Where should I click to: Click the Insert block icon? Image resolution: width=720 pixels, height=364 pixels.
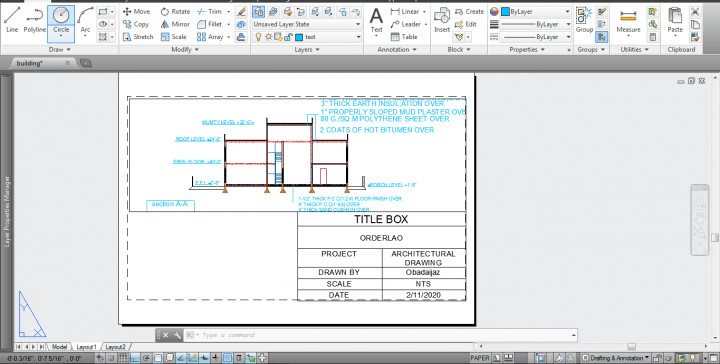pyautogui.click(x=442, y=21)
